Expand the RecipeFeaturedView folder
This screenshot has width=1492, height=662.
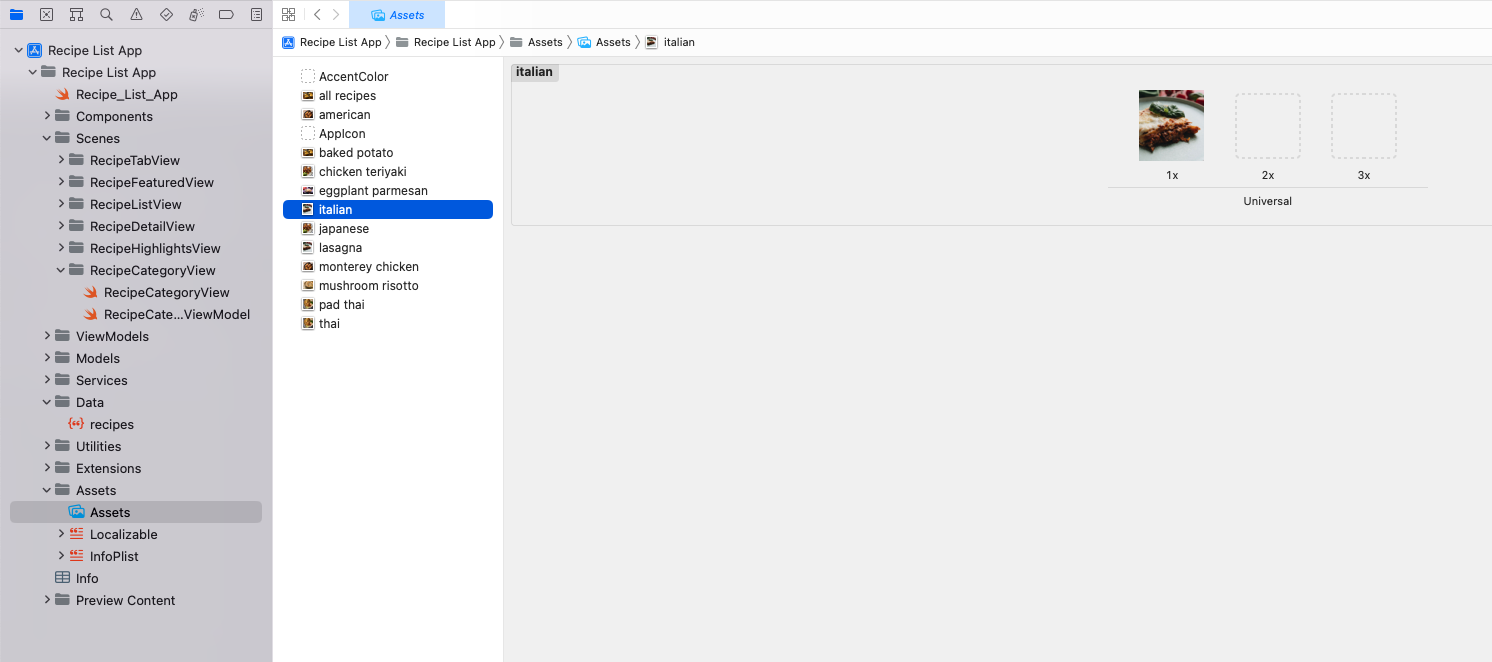pos(61,182)
